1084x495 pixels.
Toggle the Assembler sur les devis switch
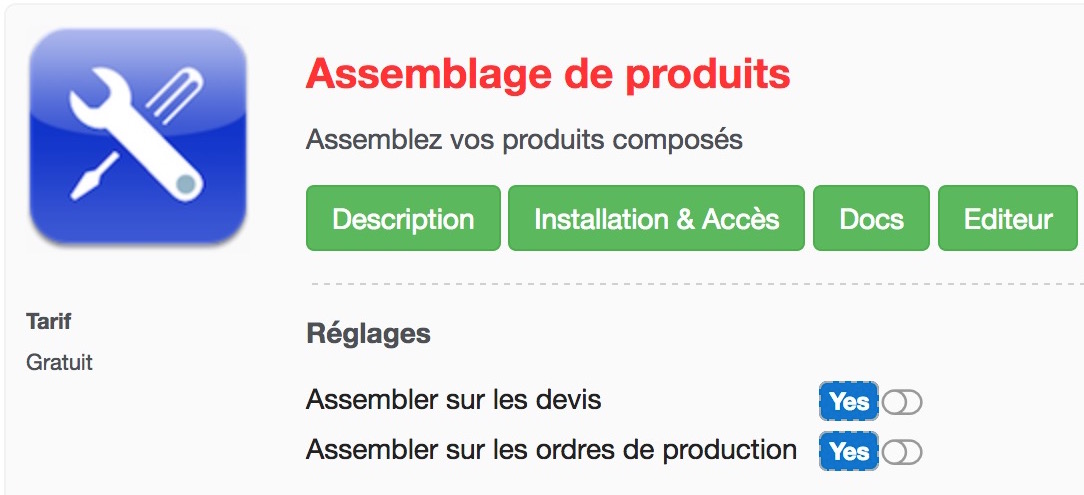[x=902, y=402]
